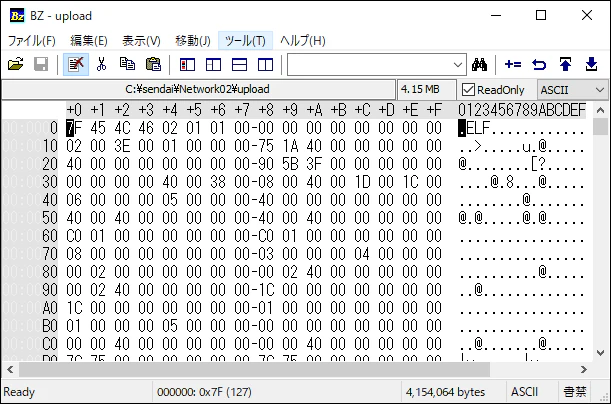Click hex byte 5B in row 20
611x404 pixels.
click(x=290, y=164)
